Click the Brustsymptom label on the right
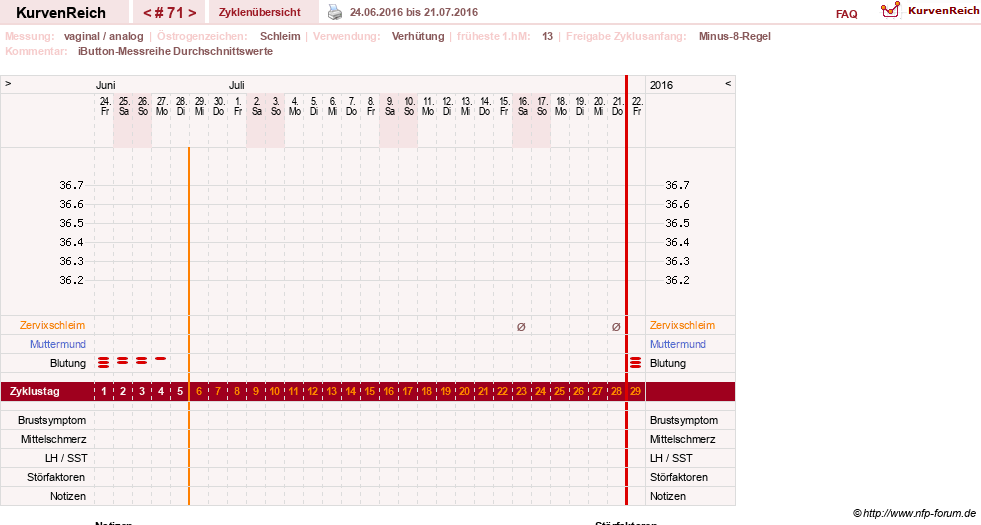The image size is (981, 525). pos(684,420)
